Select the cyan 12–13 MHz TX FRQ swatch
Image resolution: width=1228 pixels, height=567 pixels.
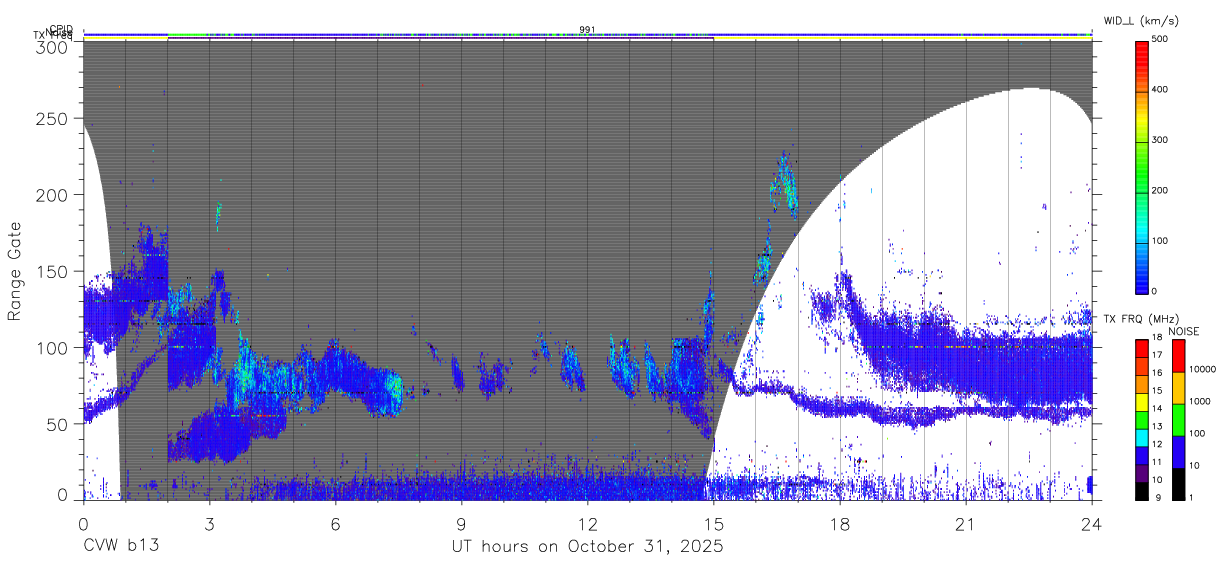1142,437
